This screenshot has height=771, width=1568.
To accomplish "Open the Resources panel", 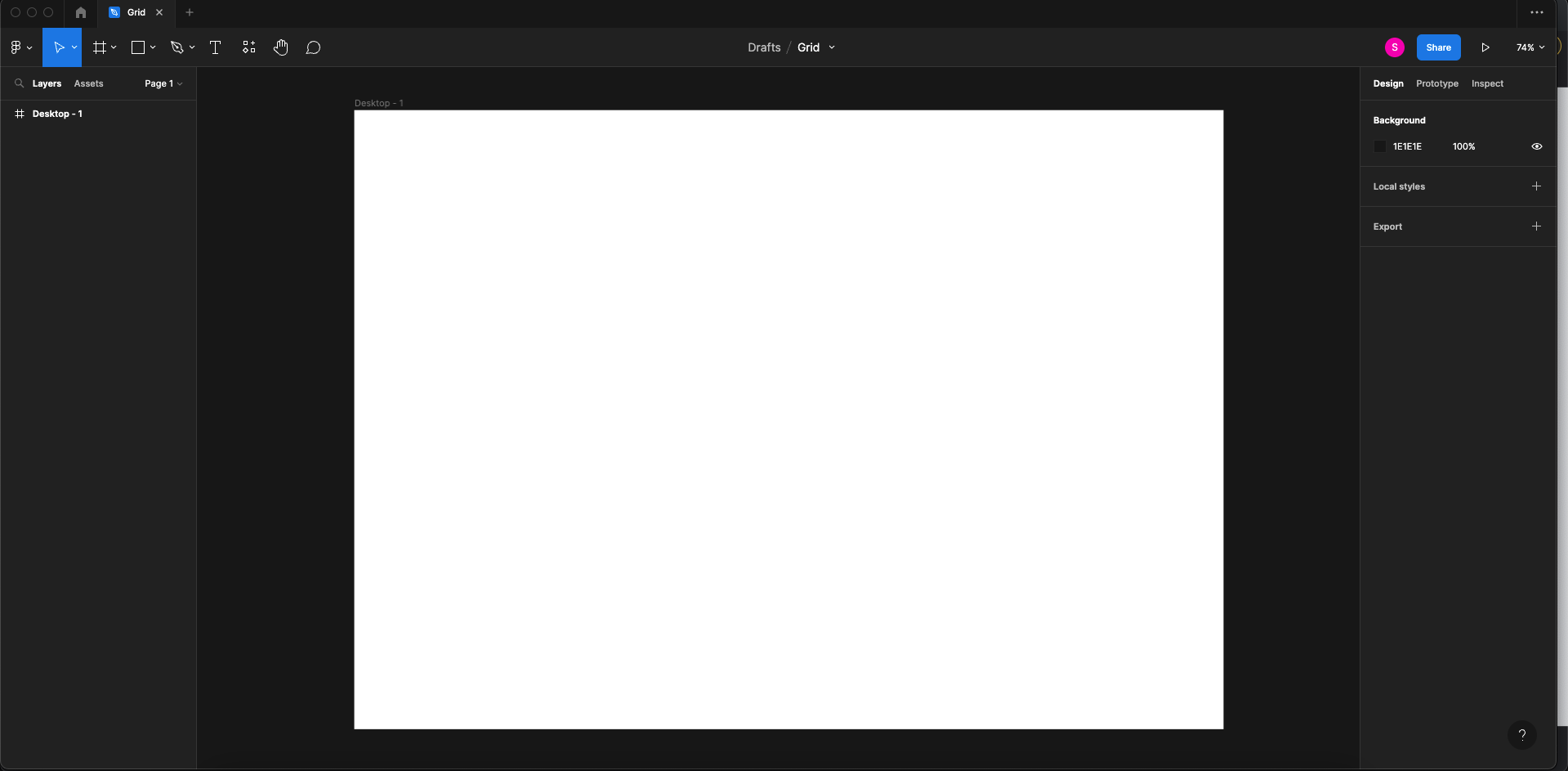I will pos(248,47).
